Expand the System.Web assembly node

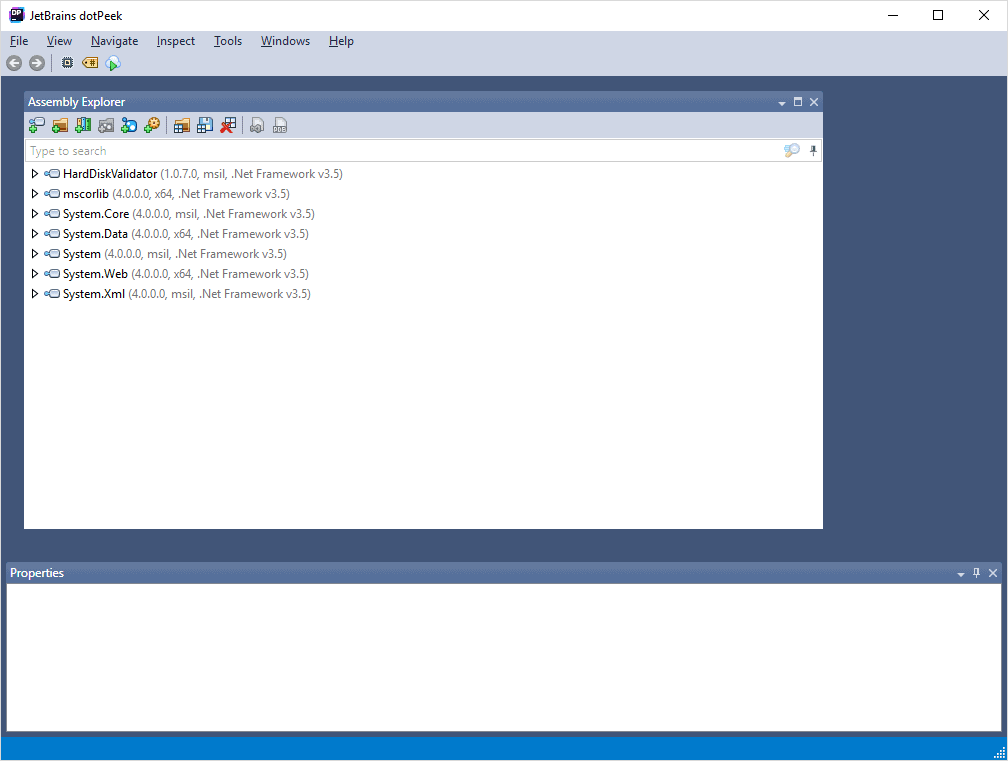point(34,273)
